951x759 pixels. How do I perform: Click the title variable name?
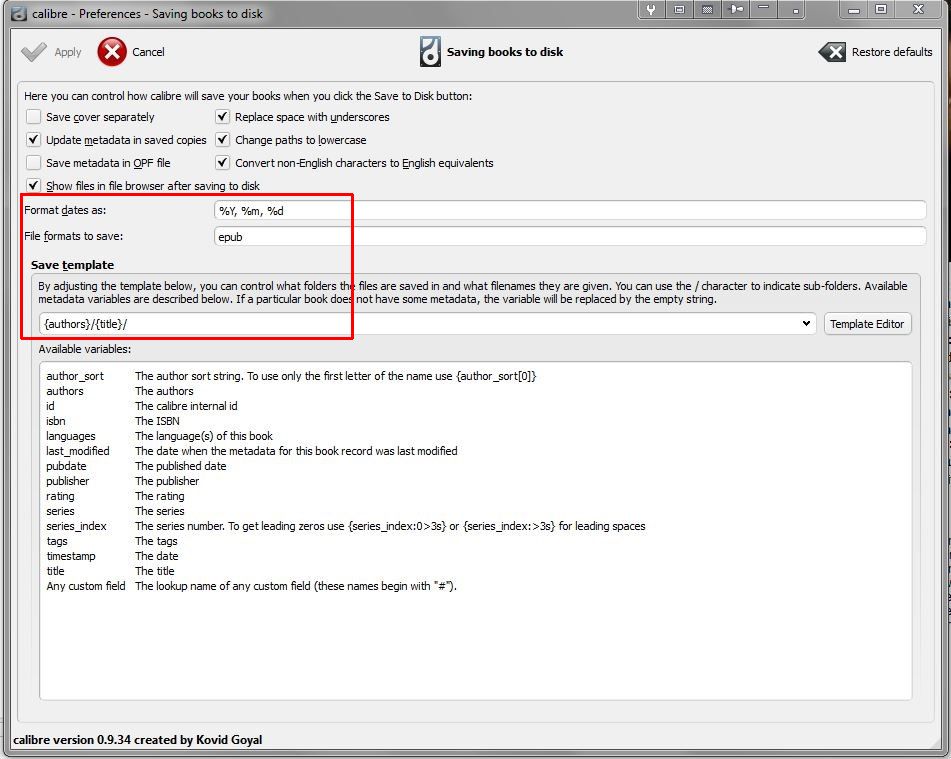55,571
